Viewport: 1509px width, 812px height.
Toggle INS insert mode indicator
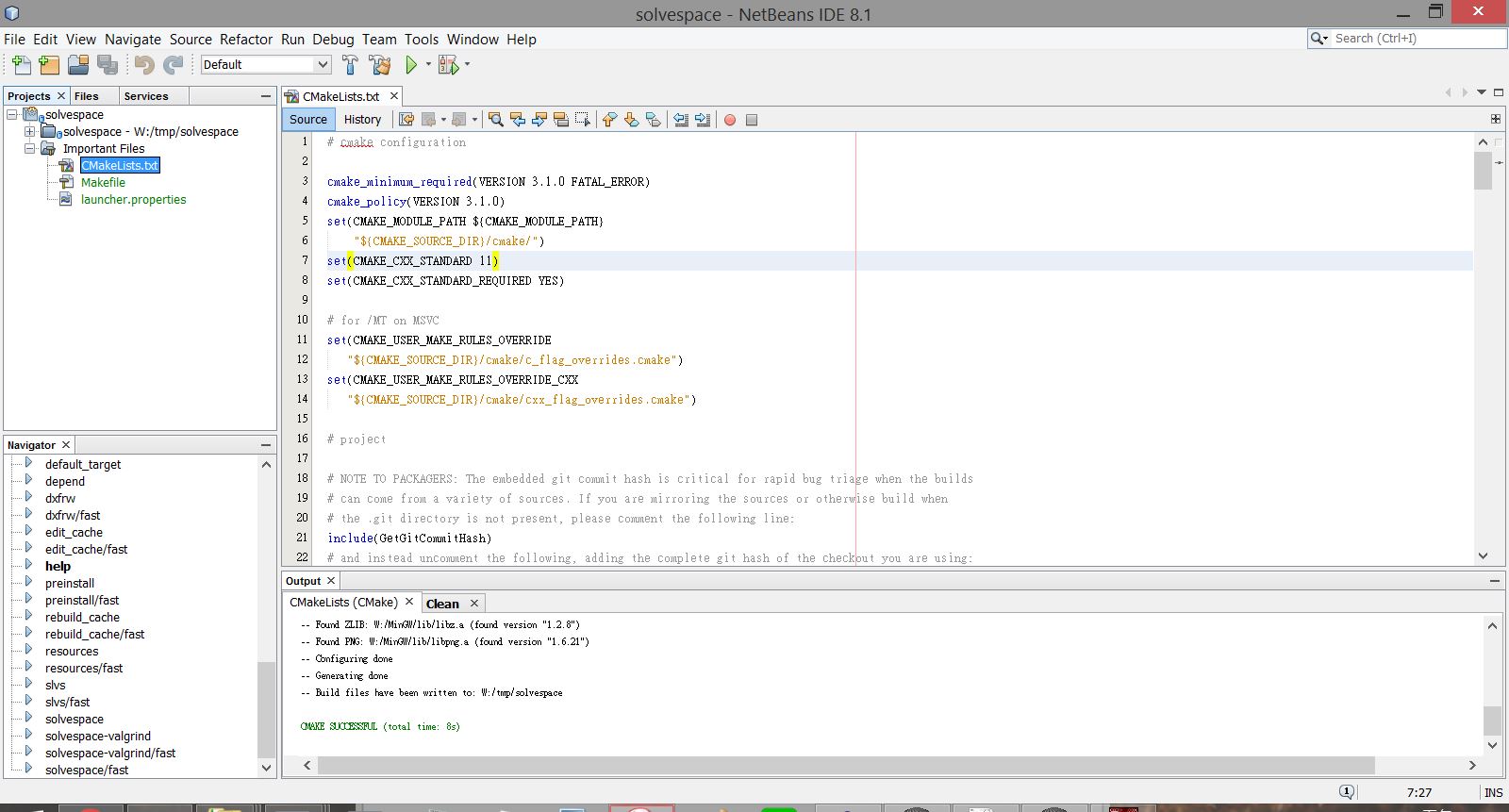pyautogui.click(x=1493, y=792)
